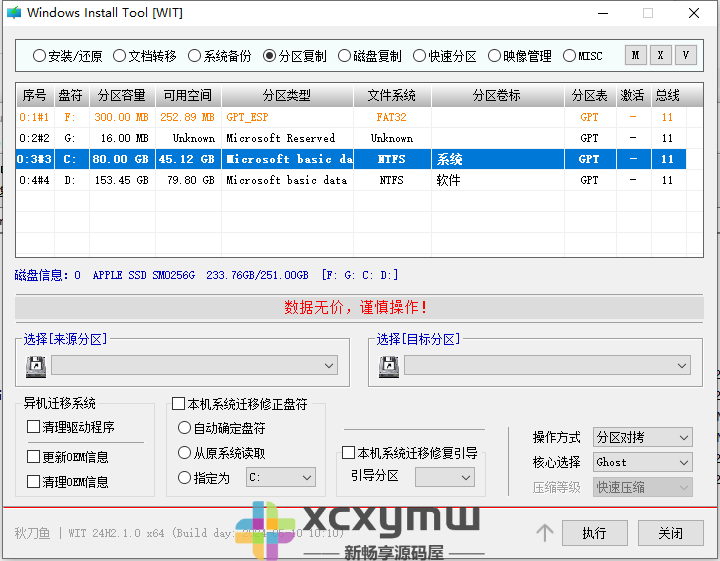Minimize the WIT window
720x561 pixels.
(x=603, y=13)
